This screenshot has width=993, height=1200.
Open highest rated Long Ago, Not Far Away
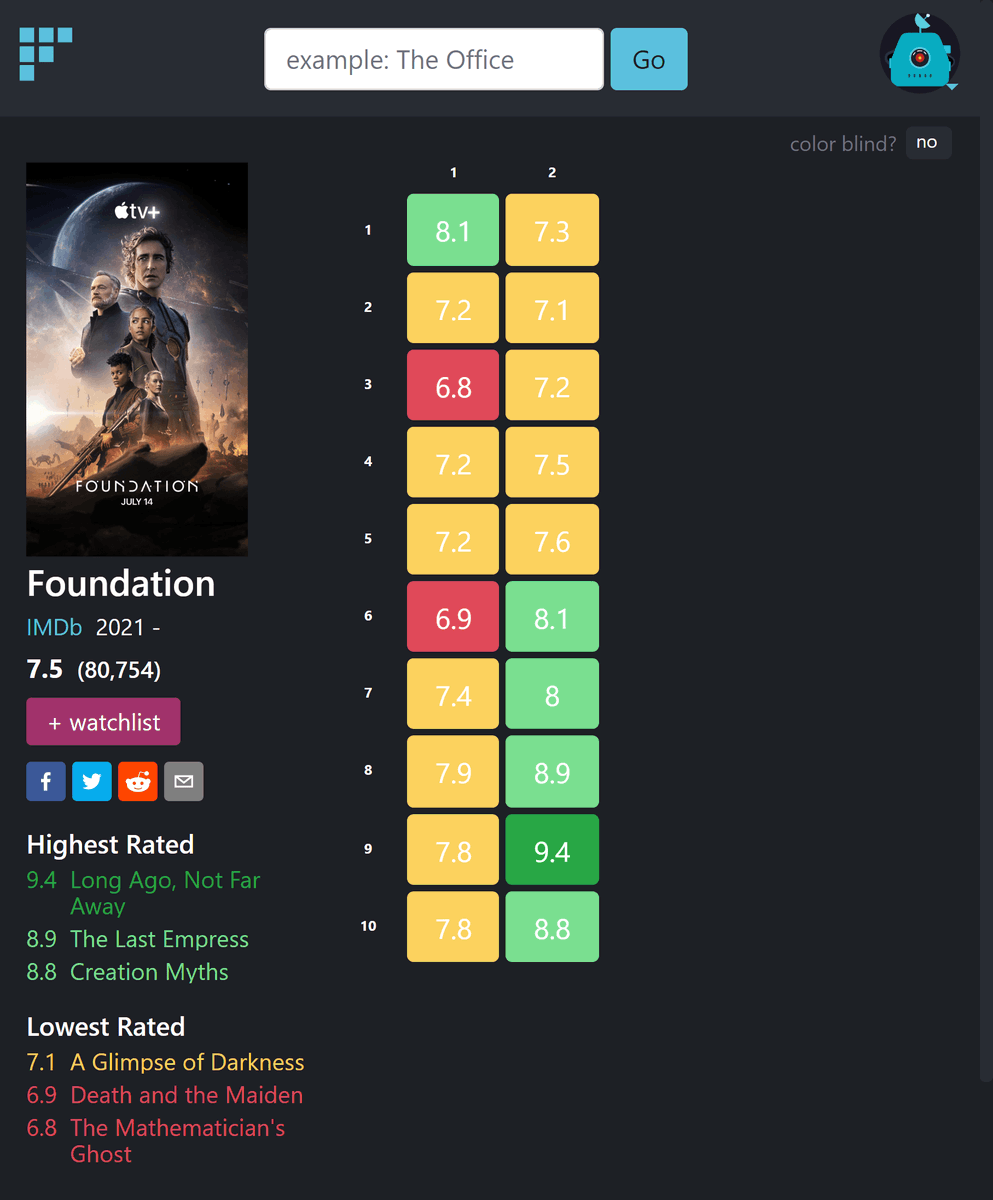tap(165, 893)
